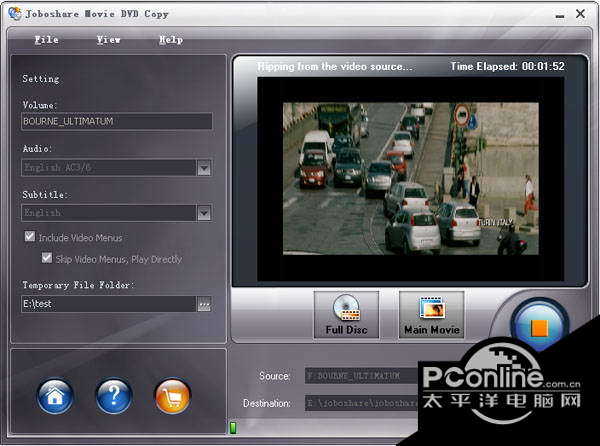Click the orange shopping cart icon

172,396
